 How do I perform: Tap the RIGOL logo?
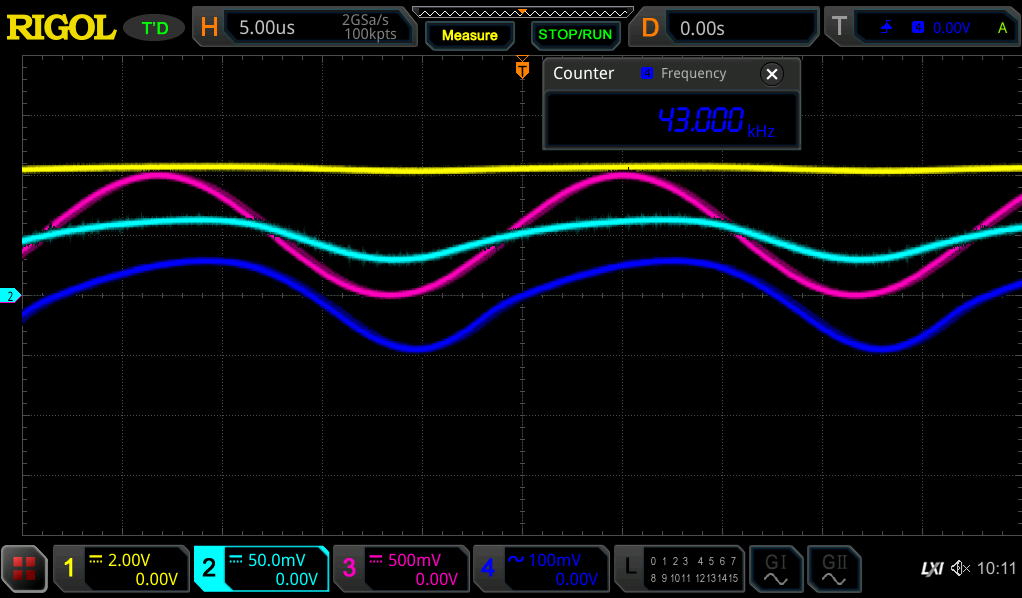(61, 28)
